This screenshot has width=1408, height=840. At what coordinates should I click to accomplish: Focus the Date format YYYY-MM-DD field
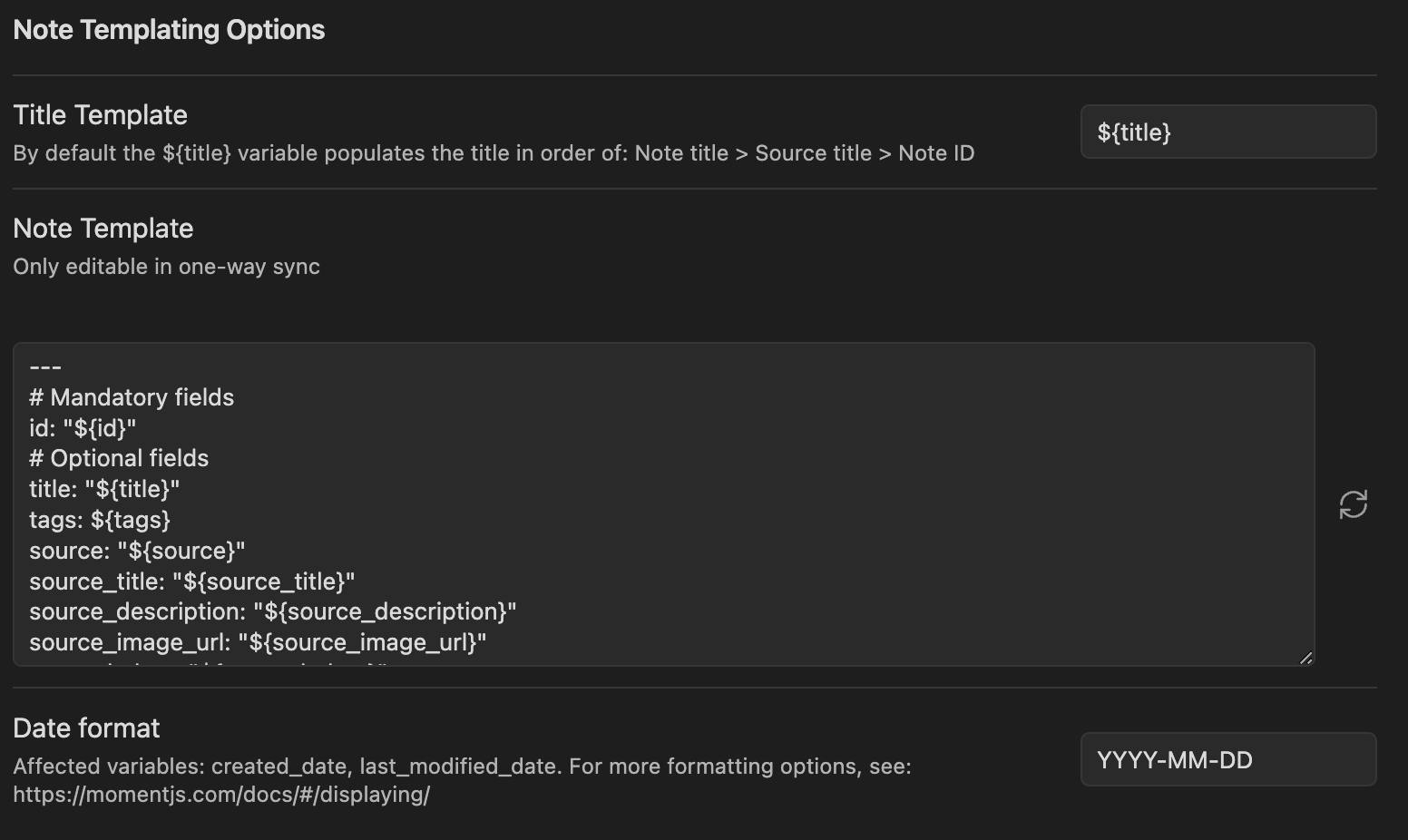1227,760
